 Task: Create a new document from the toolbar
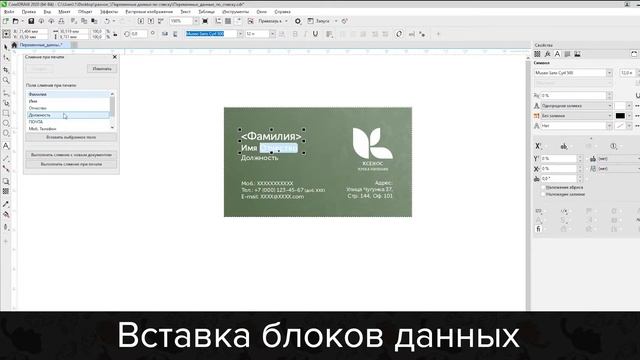point(6,21)
